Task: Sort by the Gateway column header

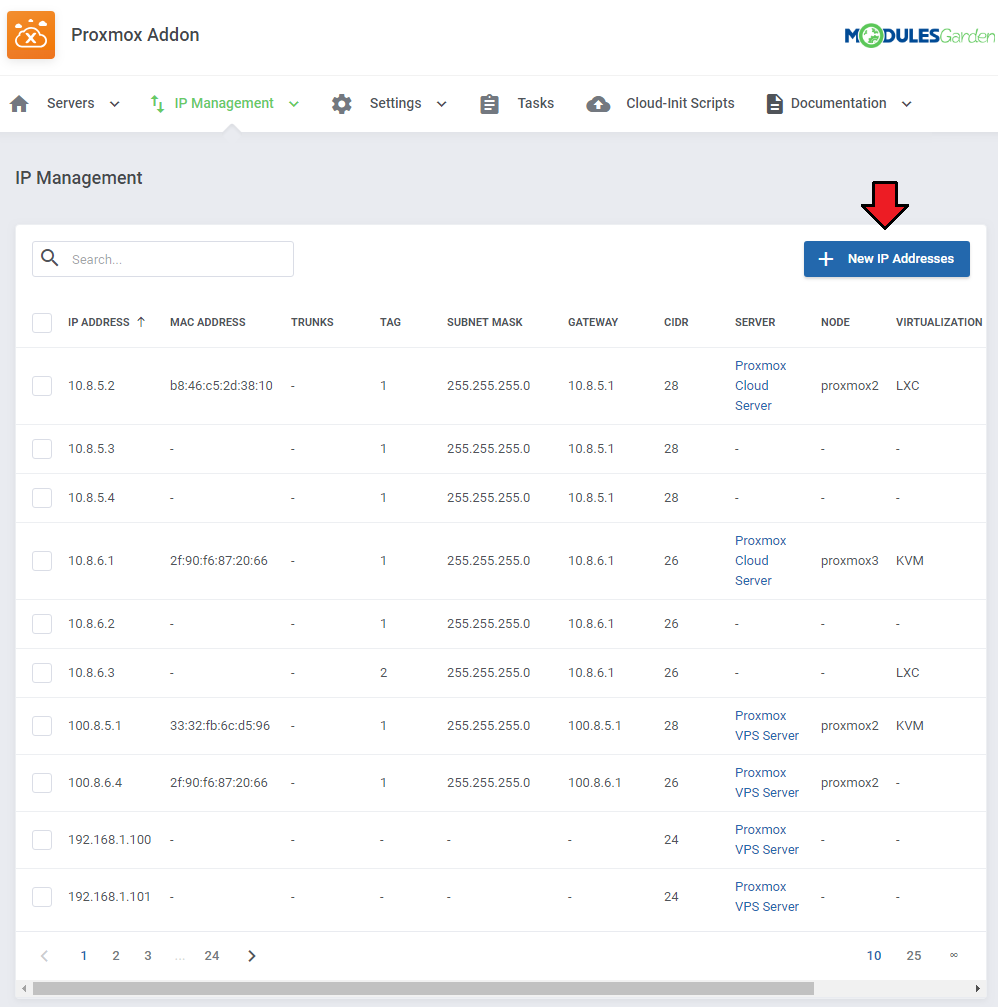Action: tap(593, 322)
